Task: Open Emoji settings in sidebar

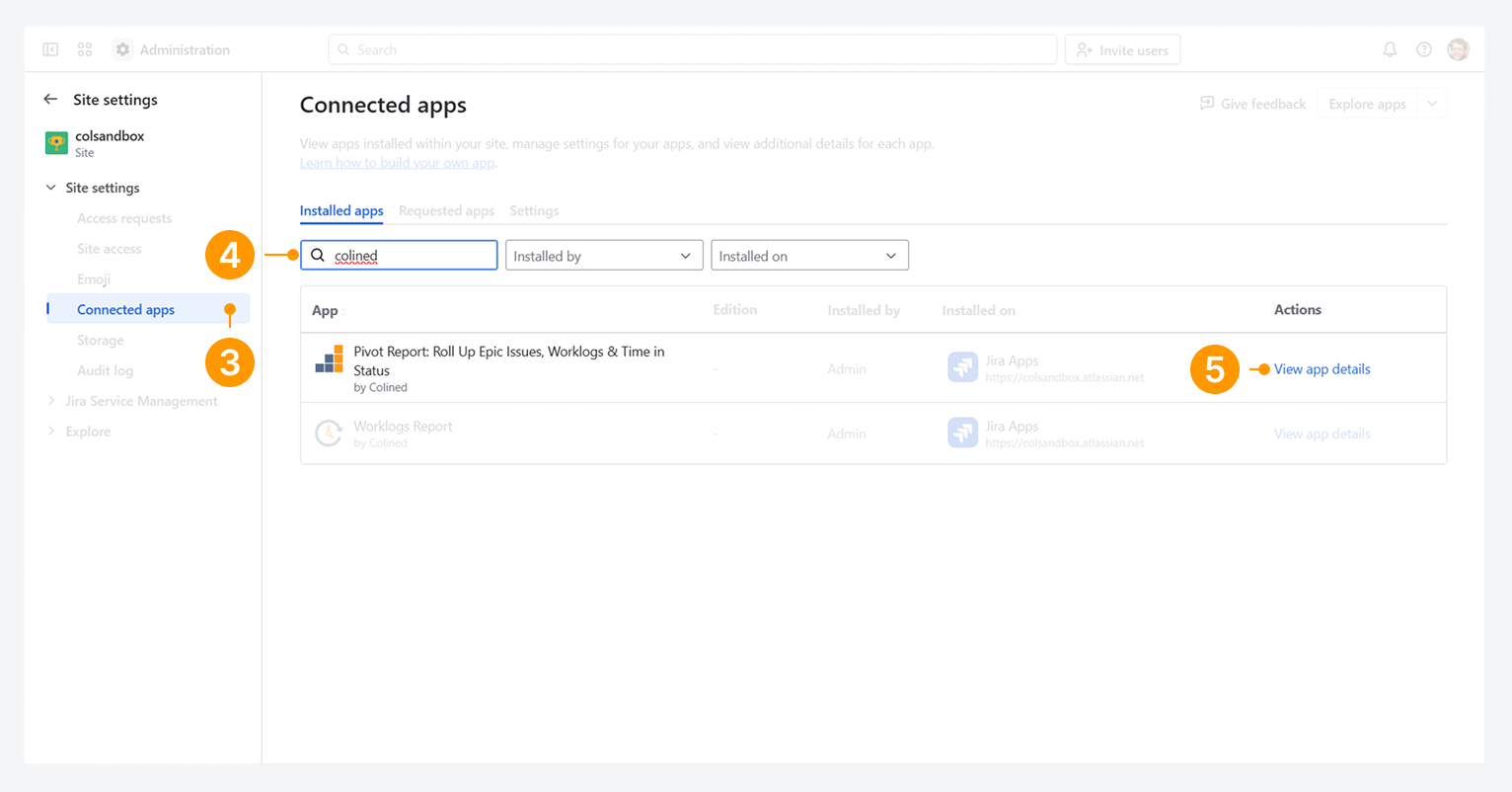Action: (x=94, y=279)
